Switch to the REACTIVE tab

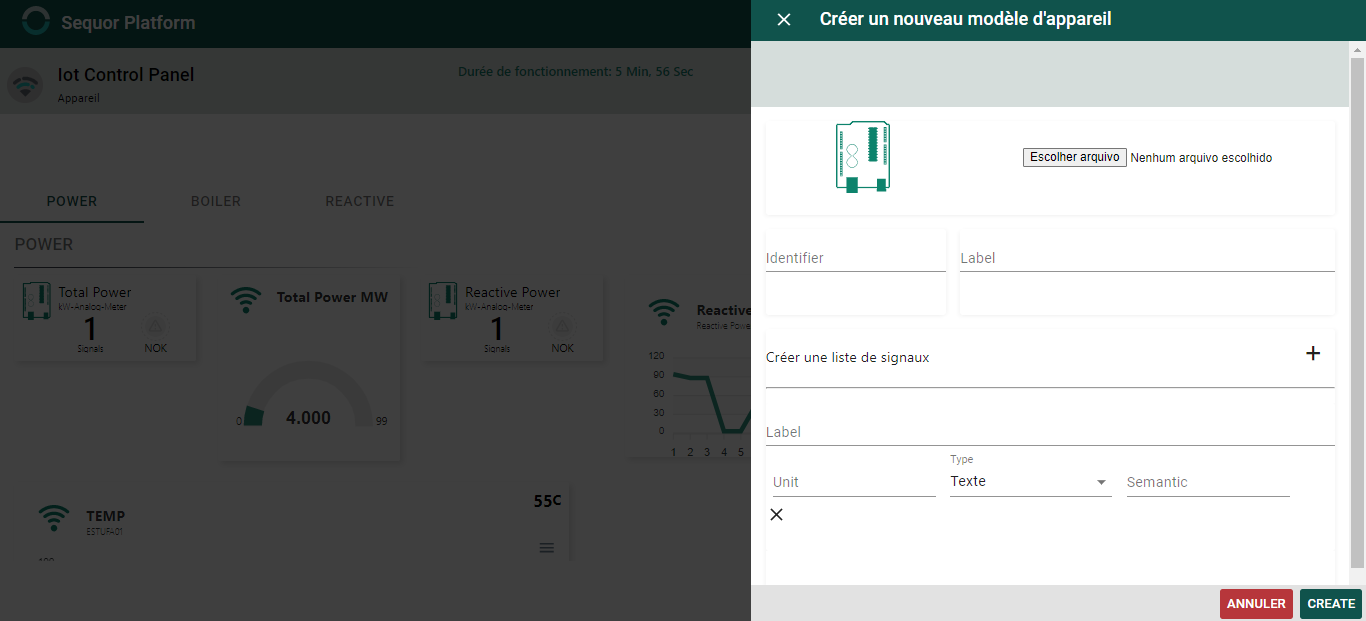pyautogui.click(x=360, y=201)
